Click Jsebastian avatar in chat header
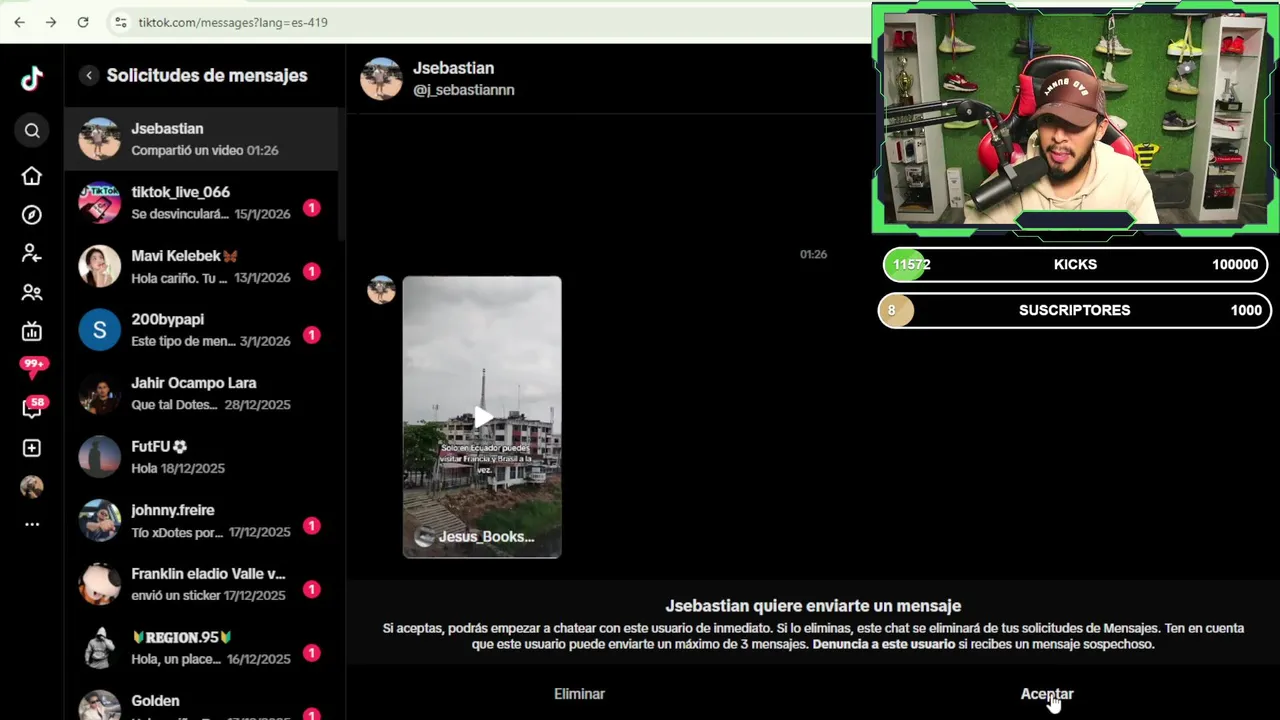This screenshot has height=720, width=1280. 381,78
